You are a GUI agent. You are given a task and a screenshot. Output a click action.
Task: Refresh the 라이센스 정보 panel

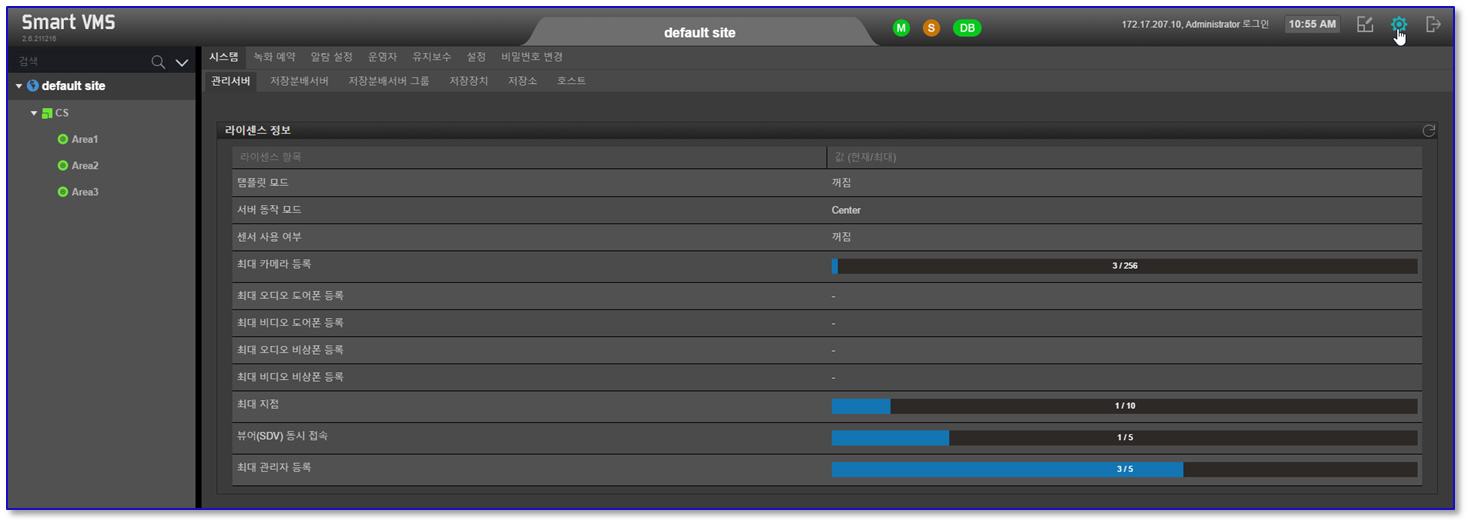(1429, 131)
